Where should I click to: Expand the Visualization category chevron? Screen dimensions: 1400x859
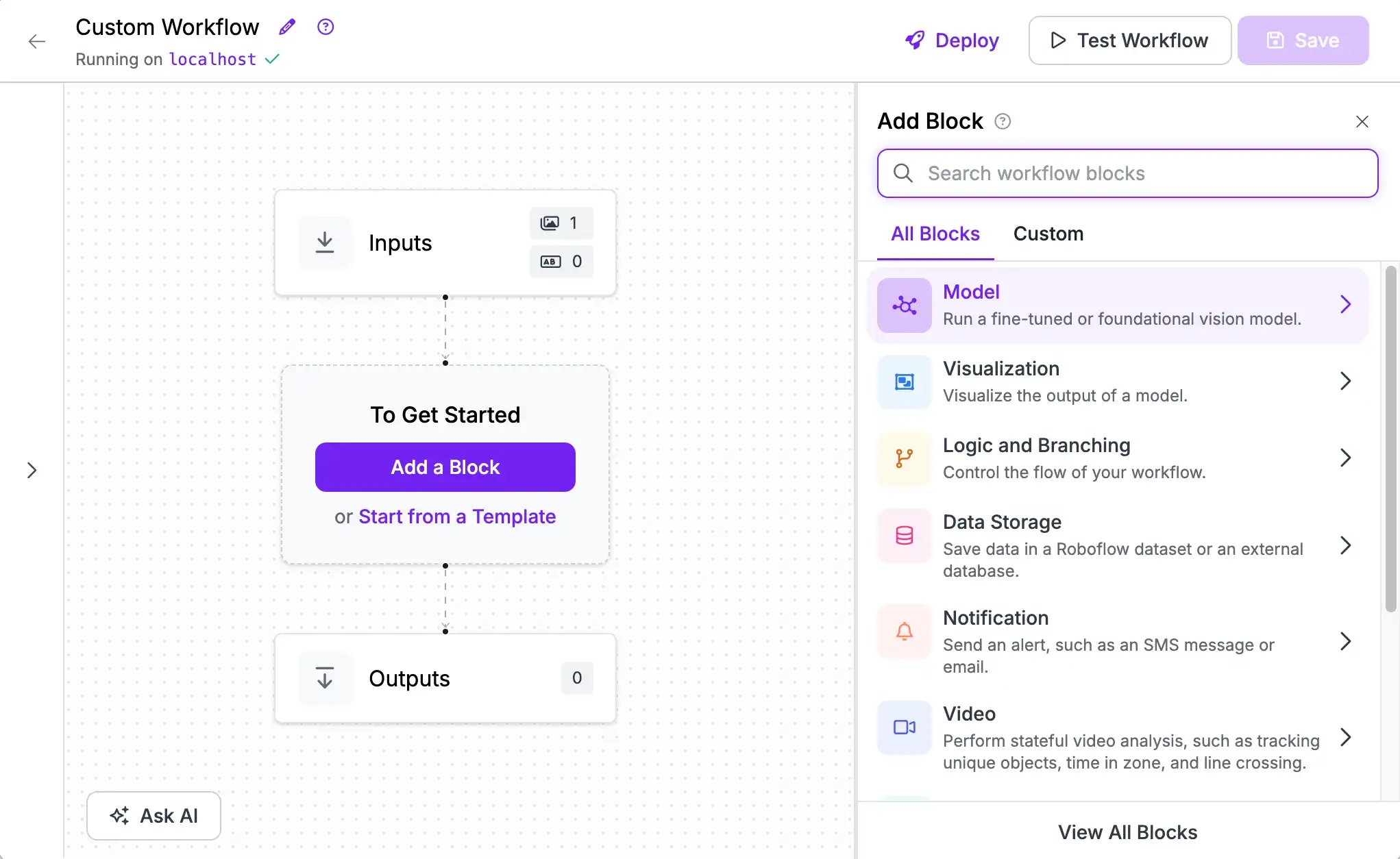coord(1345,381)
